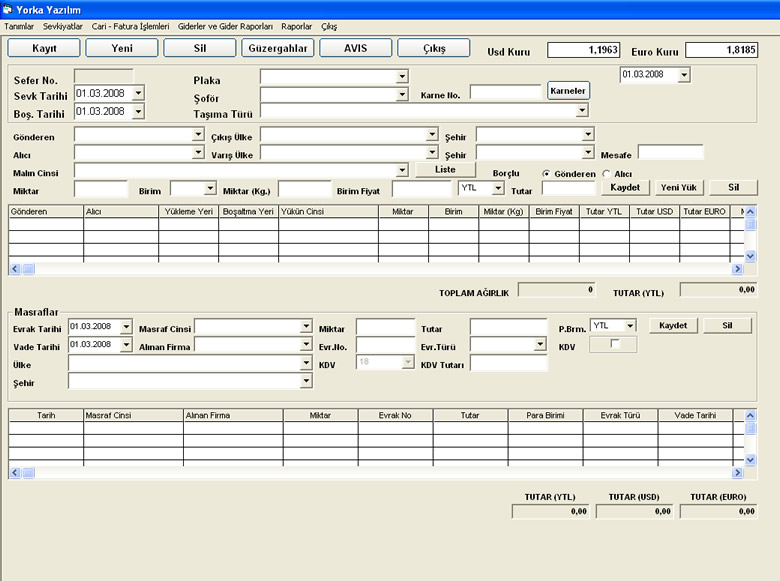This screenshot has width=780, height=581.
Task: Expand the Ülke dropdown in Masraflar
Action: pos(306,363)
